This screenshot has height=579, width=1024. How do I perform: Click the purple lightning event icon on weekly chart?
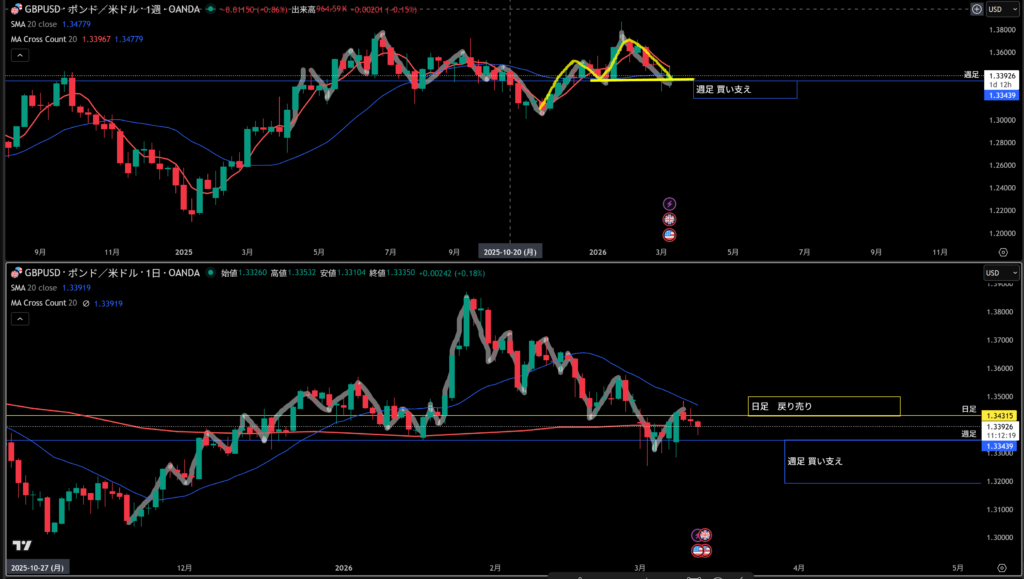pyautogui.click(x=670, y=203)
